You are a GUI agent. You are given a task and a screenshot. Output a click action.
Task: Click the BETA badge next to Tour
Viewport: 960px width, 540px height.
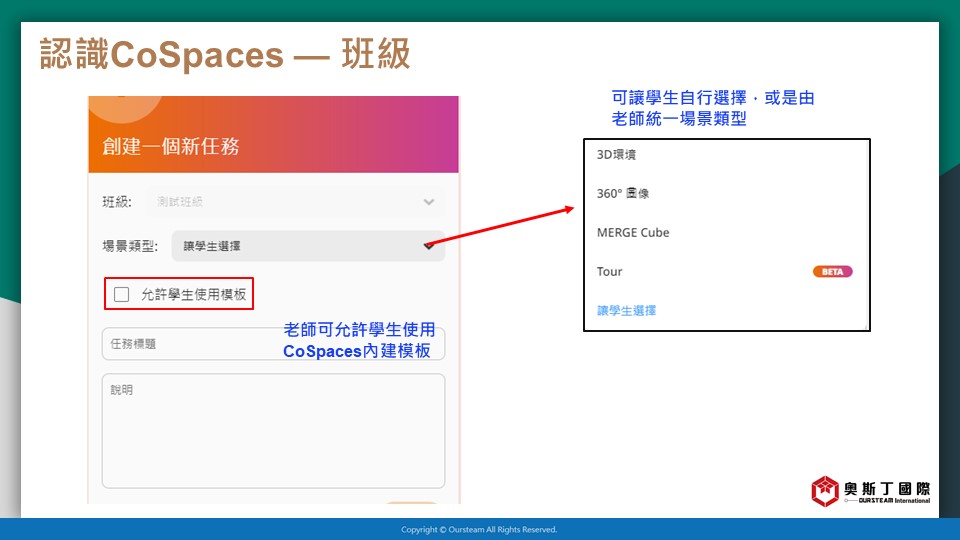pos(833,272)
